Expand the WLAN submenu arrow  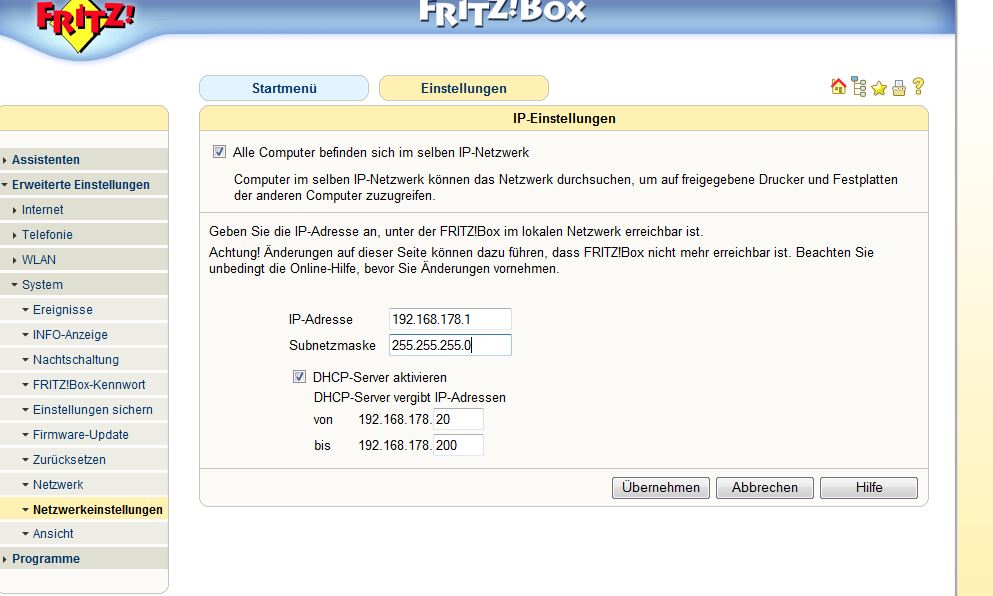click(x=15, y=260)
